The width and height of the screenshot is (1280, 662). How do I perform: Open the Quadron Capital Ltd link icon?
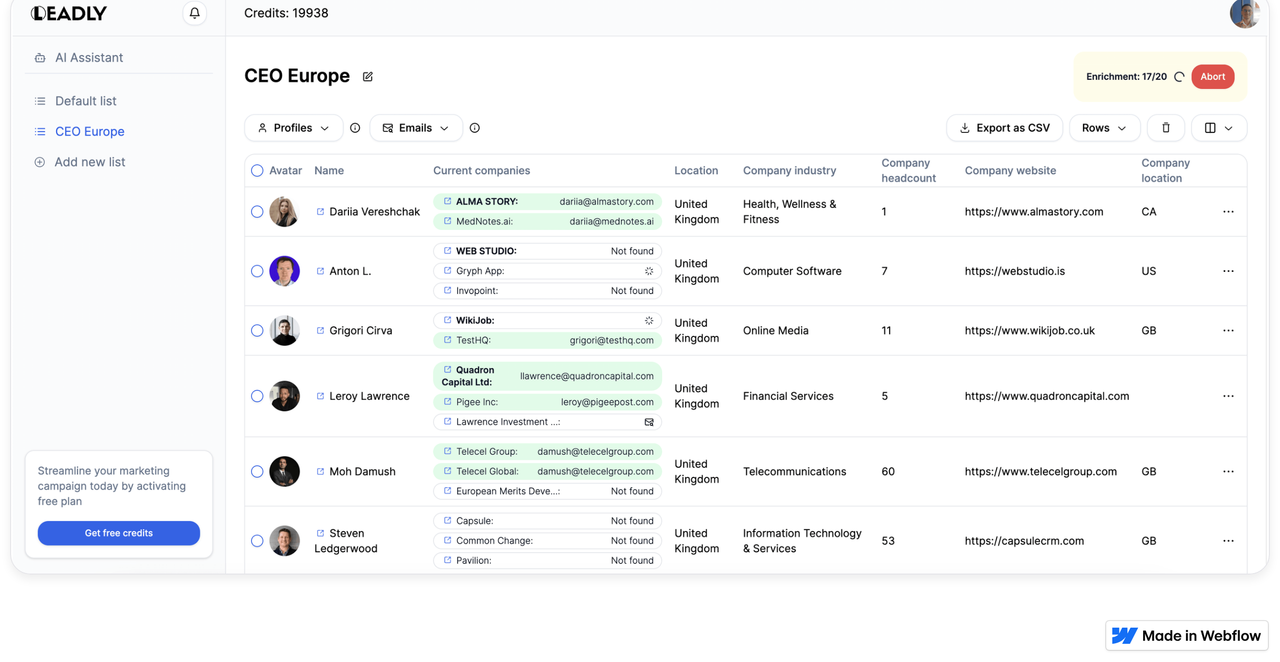[447, 370]
